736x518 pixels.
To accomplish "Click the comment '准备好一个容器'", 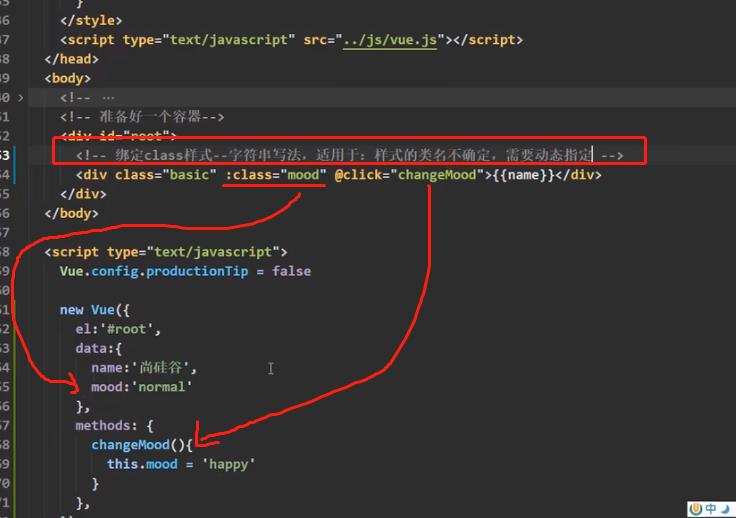I will (150, 116).
